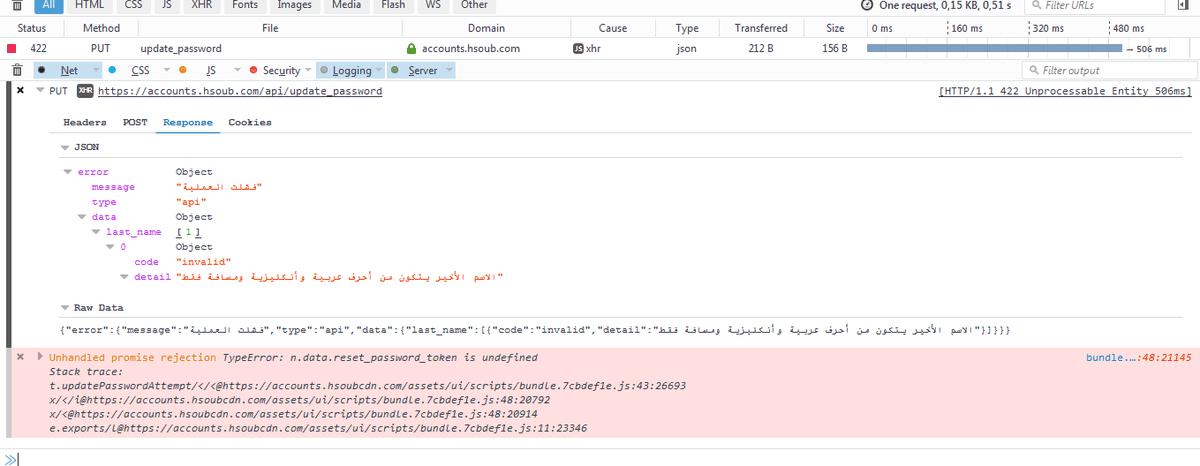
Task: Open the Security filter dropdown arrow
Action: 308,70
